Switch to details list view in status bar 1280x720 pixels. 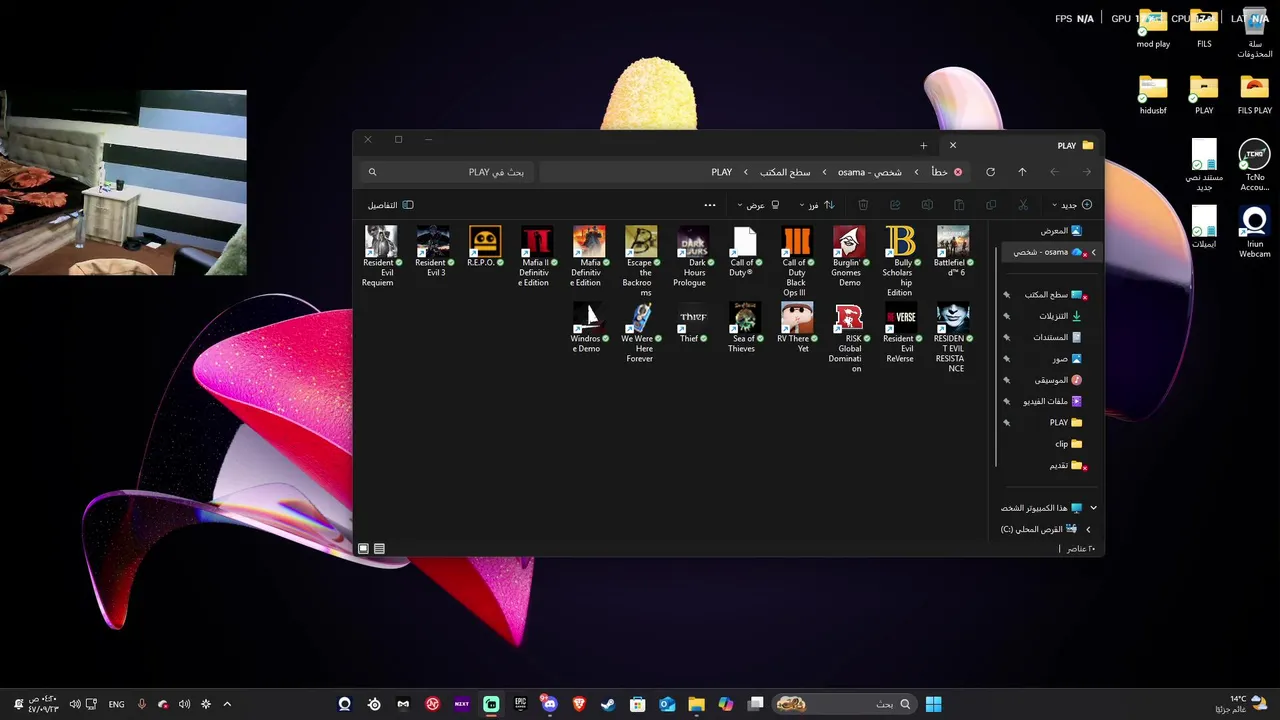click(x=379, y=549)
